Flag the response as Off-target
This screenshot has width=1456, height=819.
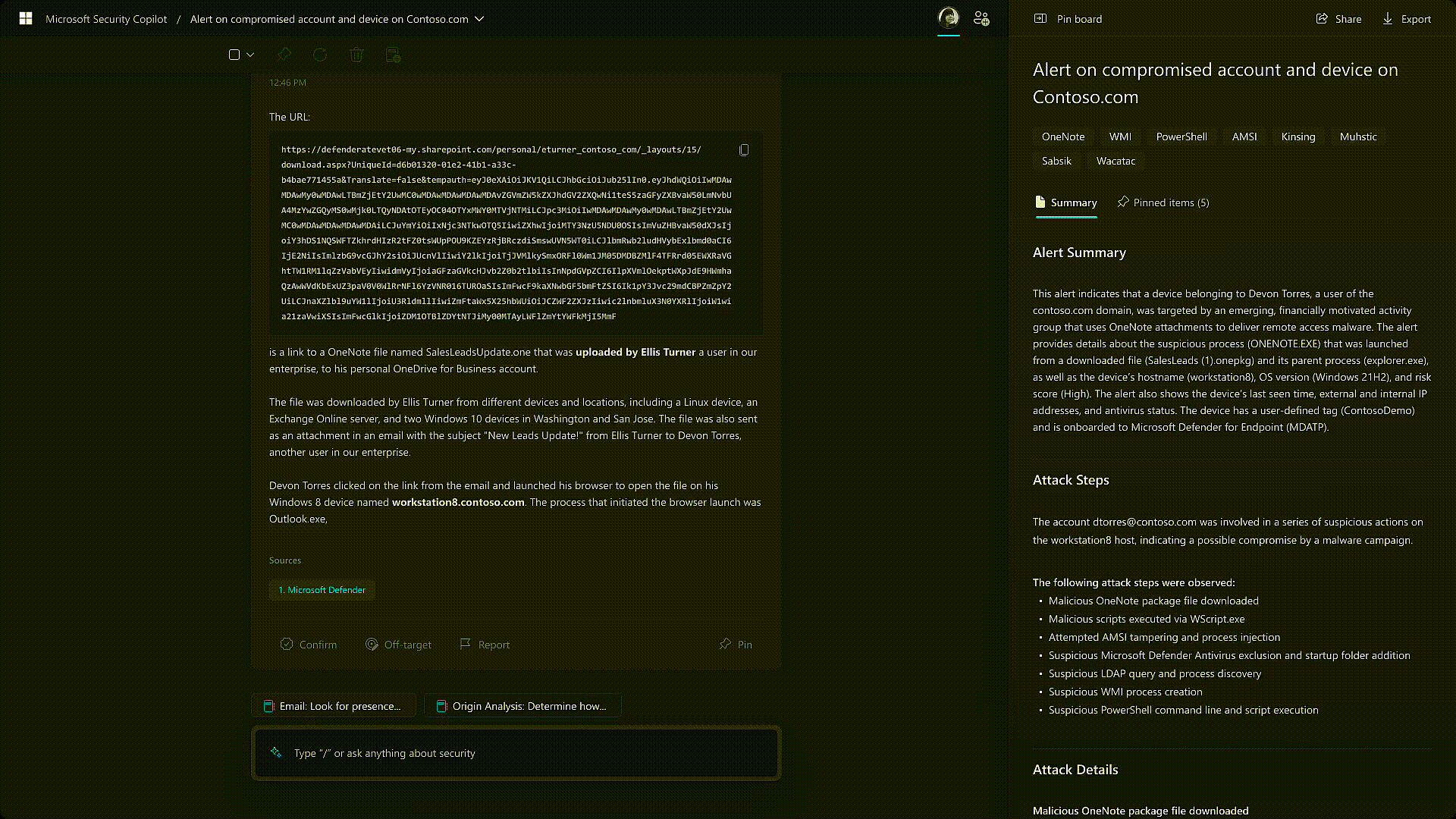[x=398, y=645]
